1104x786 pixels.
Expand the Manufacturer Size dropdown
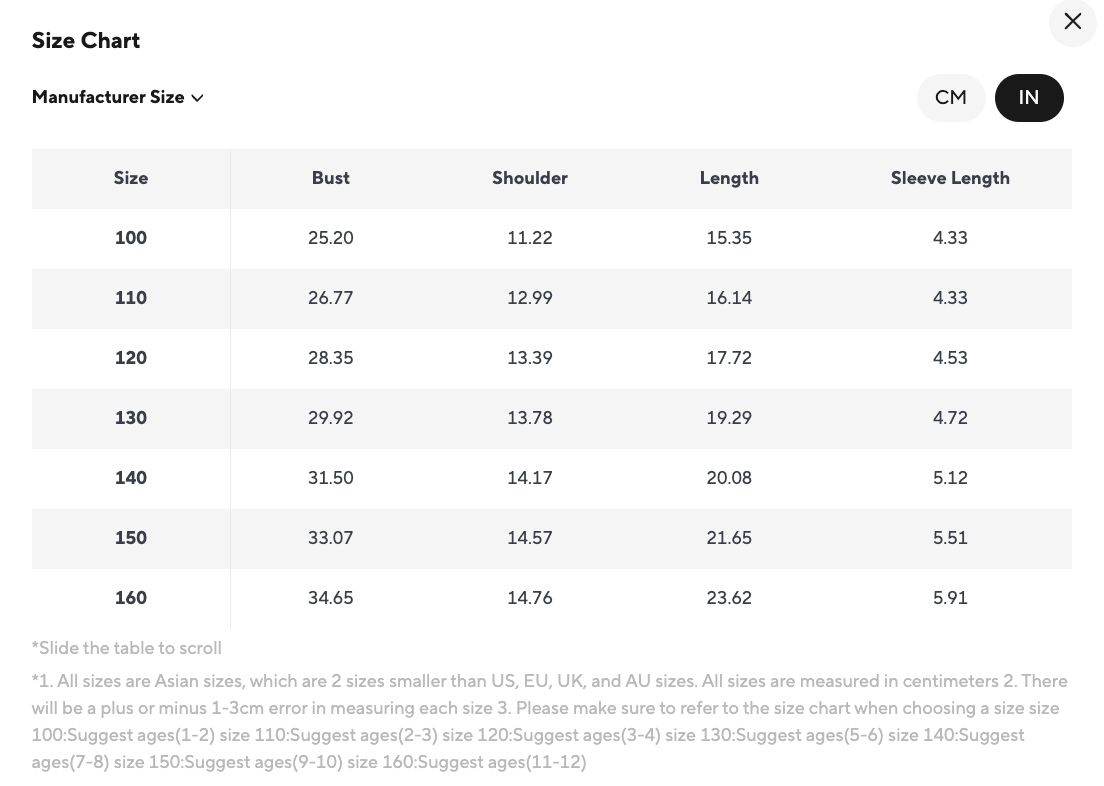pyautogui.click(x=108, y=97)
